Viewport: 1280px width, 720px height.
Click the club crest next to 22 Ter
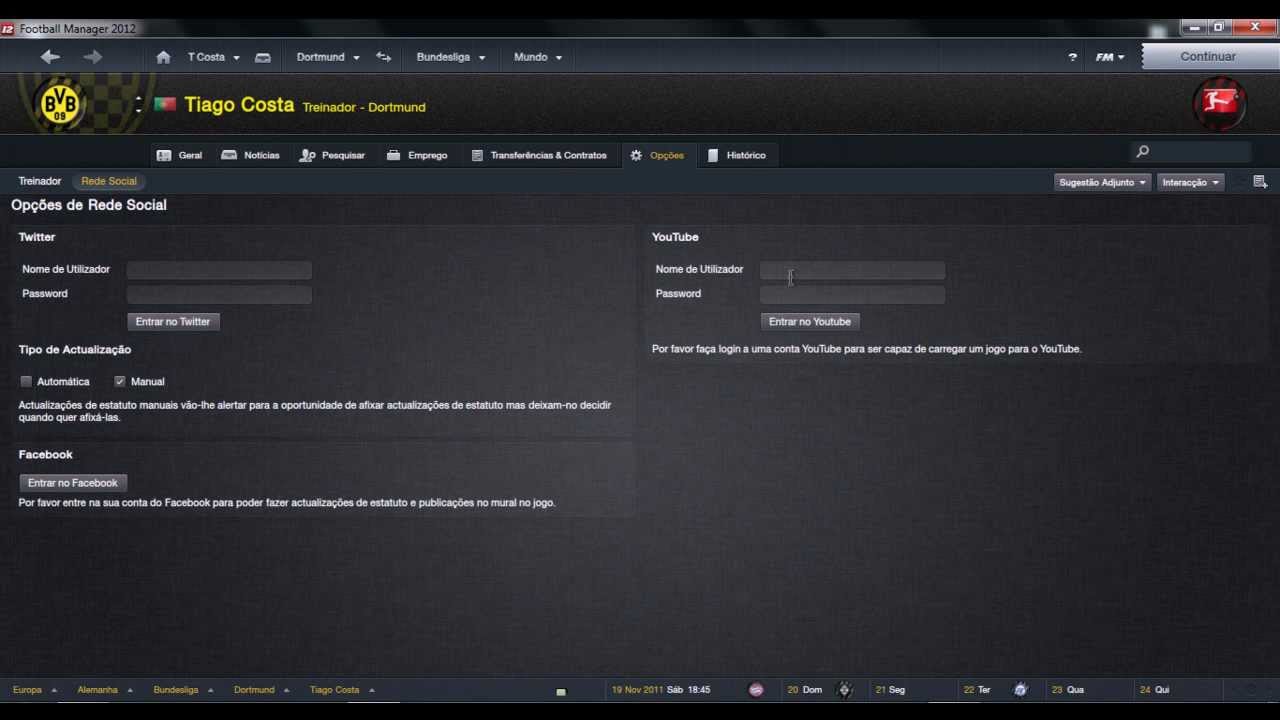(1020, 690)
